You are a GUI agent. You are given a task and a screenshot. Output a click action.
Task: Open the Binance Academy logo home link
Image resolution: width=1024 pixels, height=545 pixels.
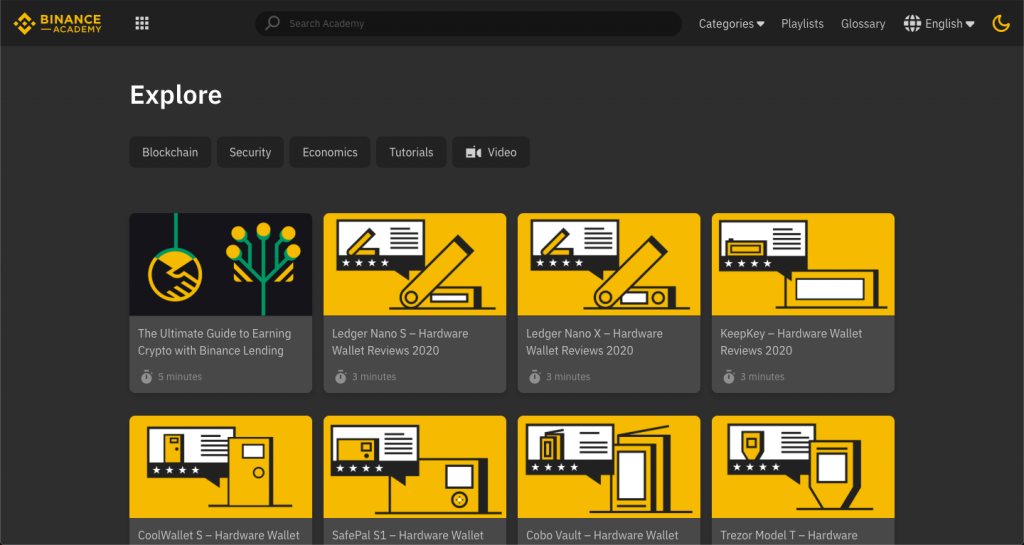pos(57,23)
